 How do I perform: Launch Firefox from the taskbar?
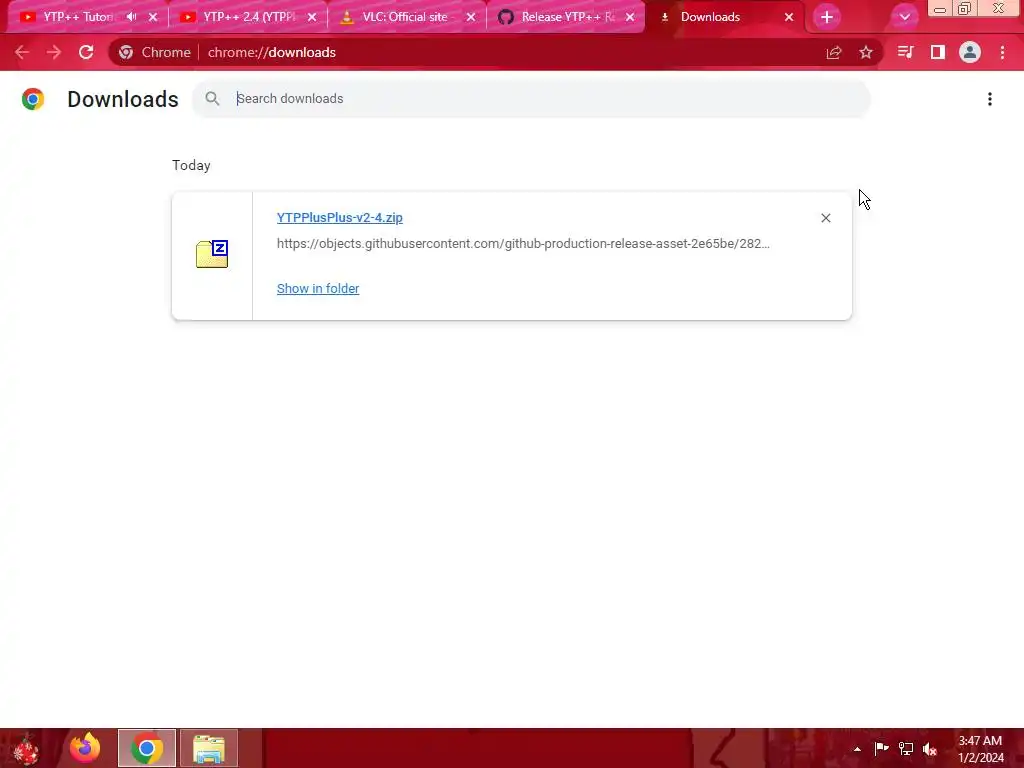tap(86, 748)
